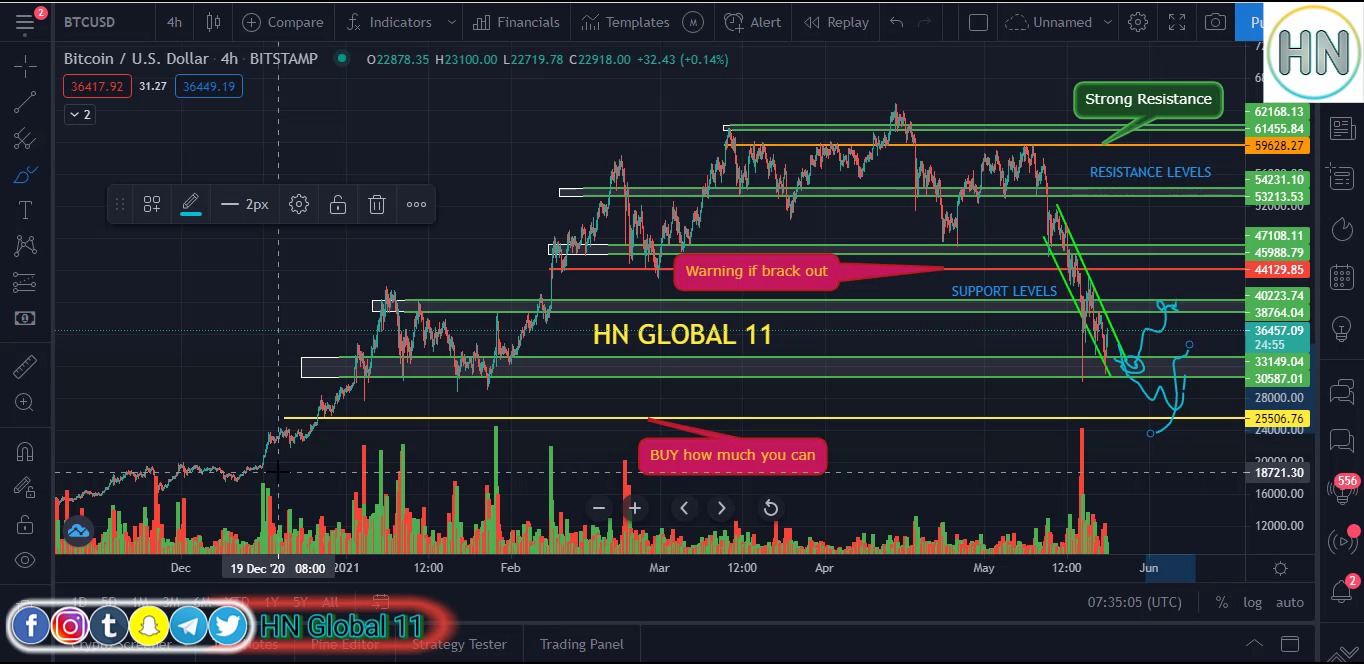
Task: Open the Trading Panel tab
Action: point(581,644)
